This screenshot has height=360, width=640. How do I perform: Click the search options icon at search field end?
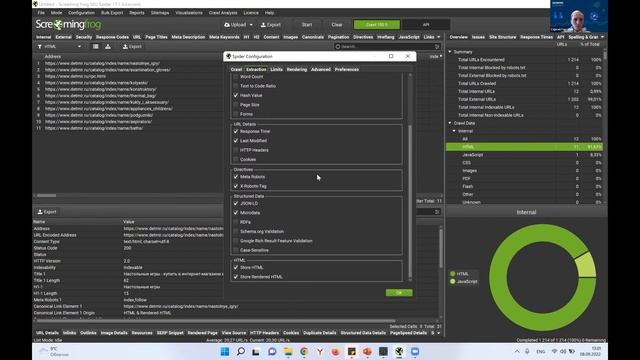(437, 47)
